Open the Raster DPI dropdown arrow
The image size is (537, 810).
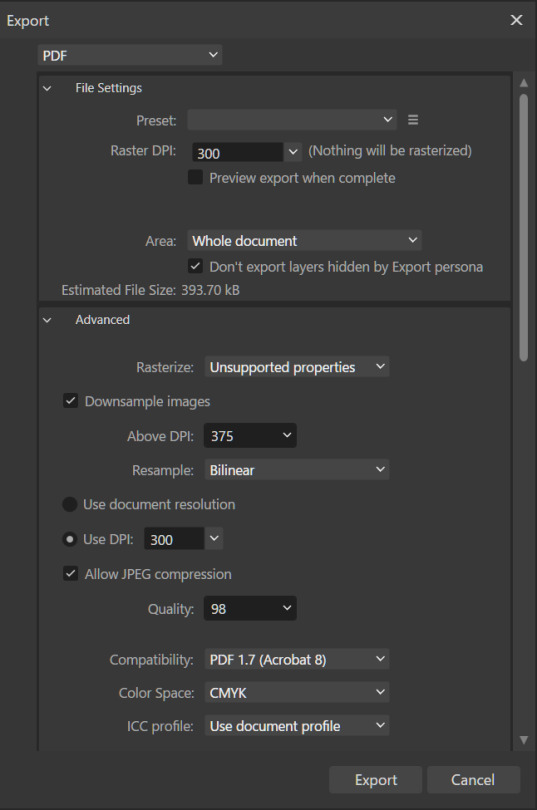tap(293, 152)
